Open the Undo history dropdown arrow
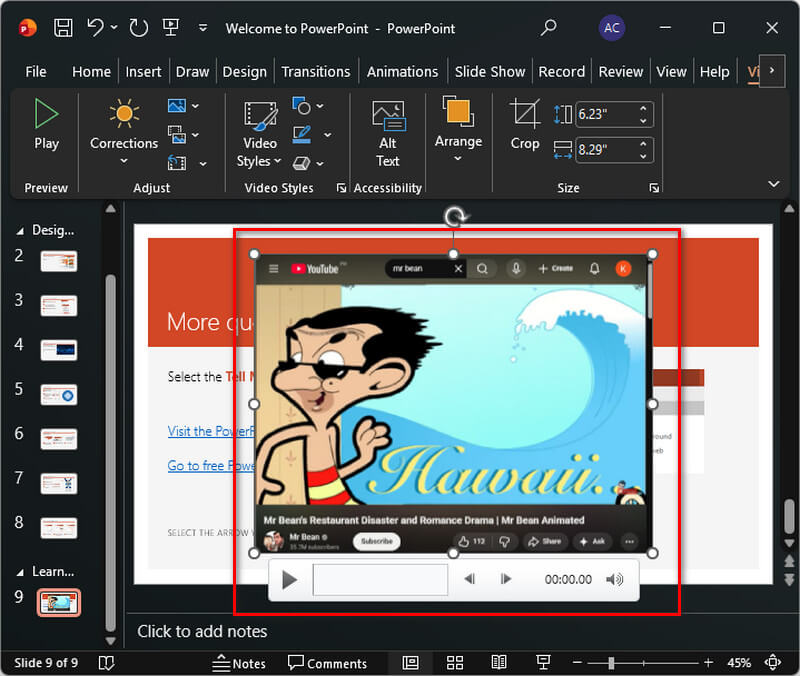 pos(114,28)
